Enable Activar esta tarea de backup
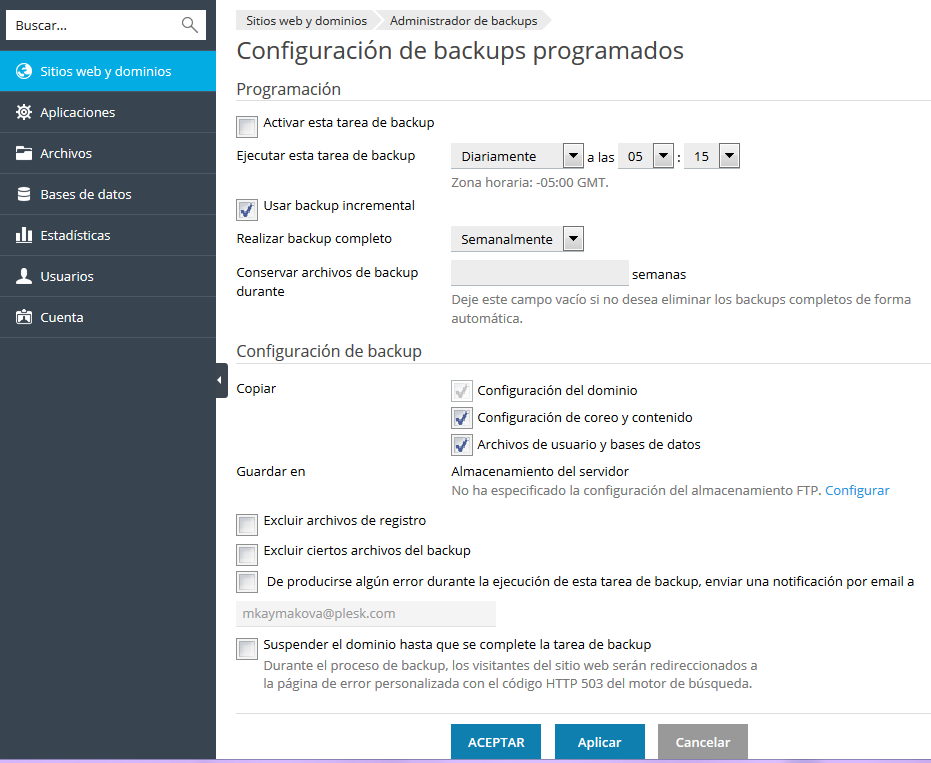 (247, 127)
